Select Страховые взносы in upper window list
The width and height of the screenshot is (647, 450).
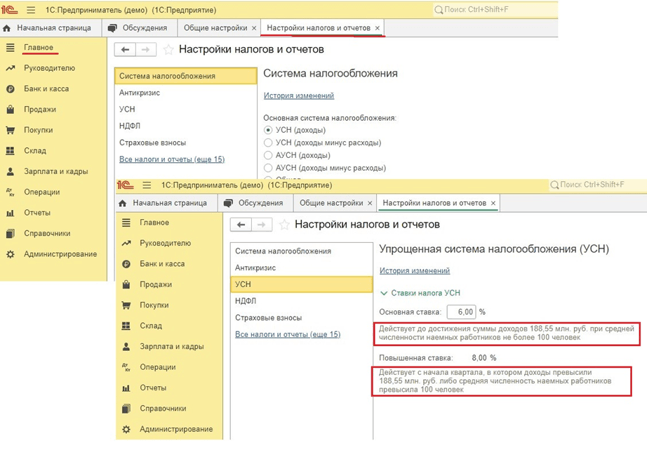pos(186,143)
